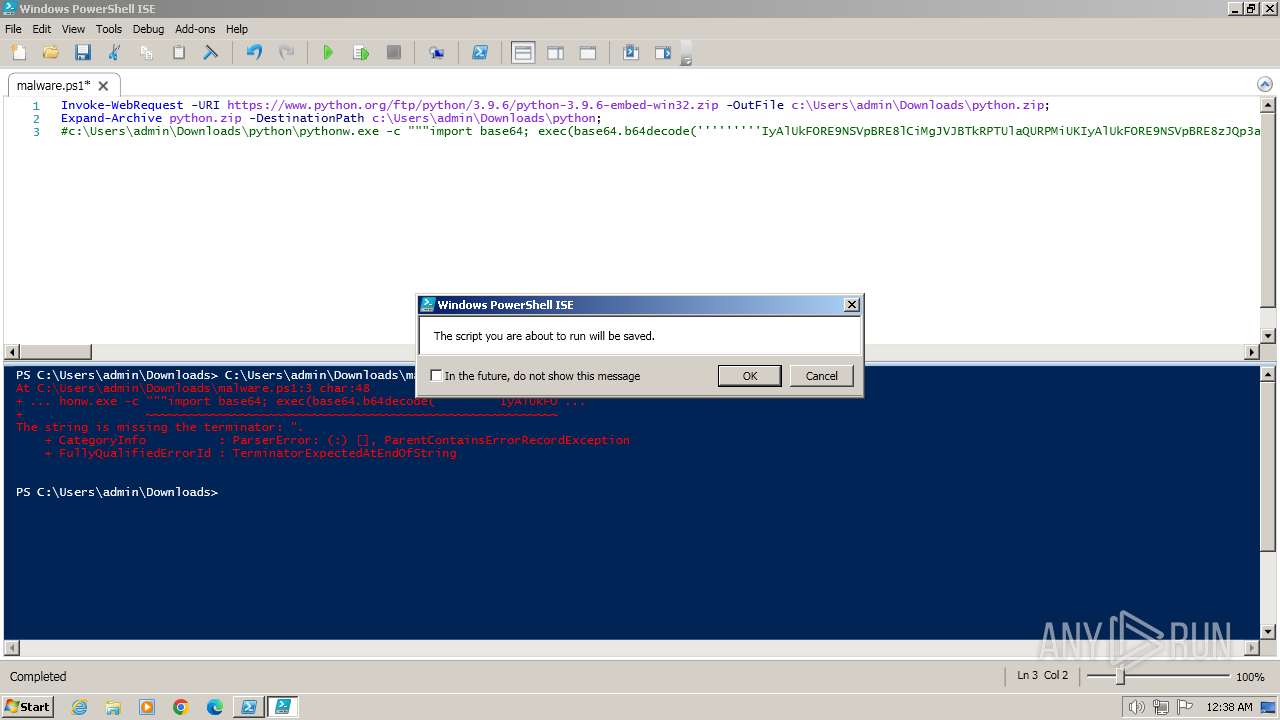Close the save prompt dialog

click(852, 305)
